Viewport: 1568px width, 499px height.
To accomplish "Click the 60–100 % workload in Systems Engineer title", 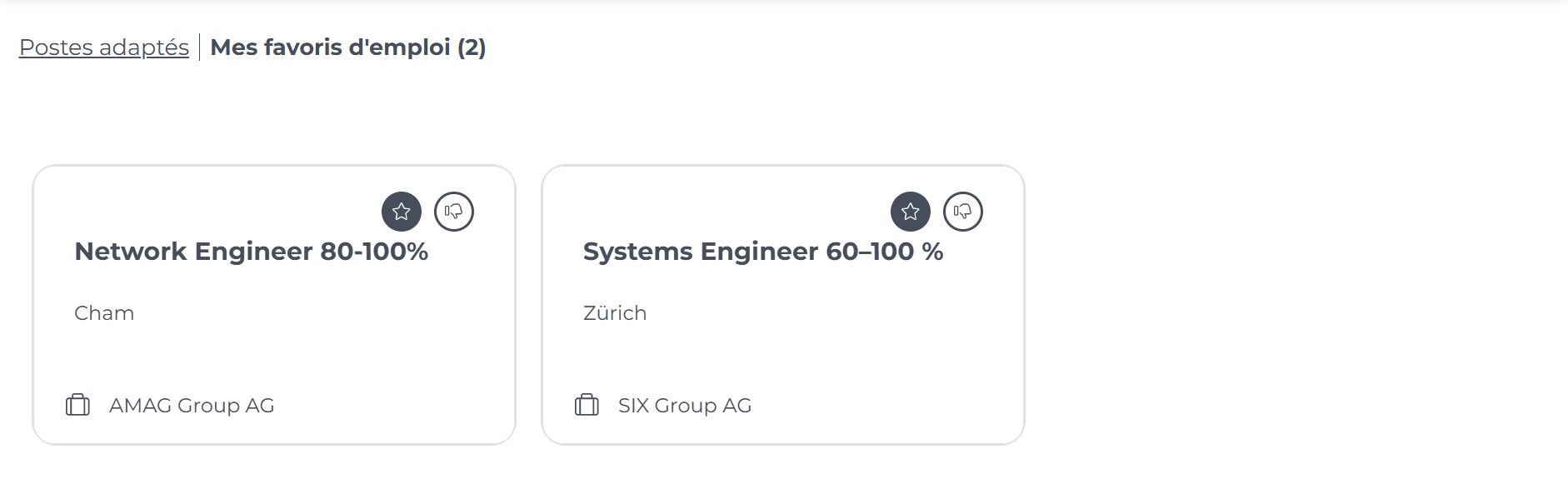I will [885, 252].
